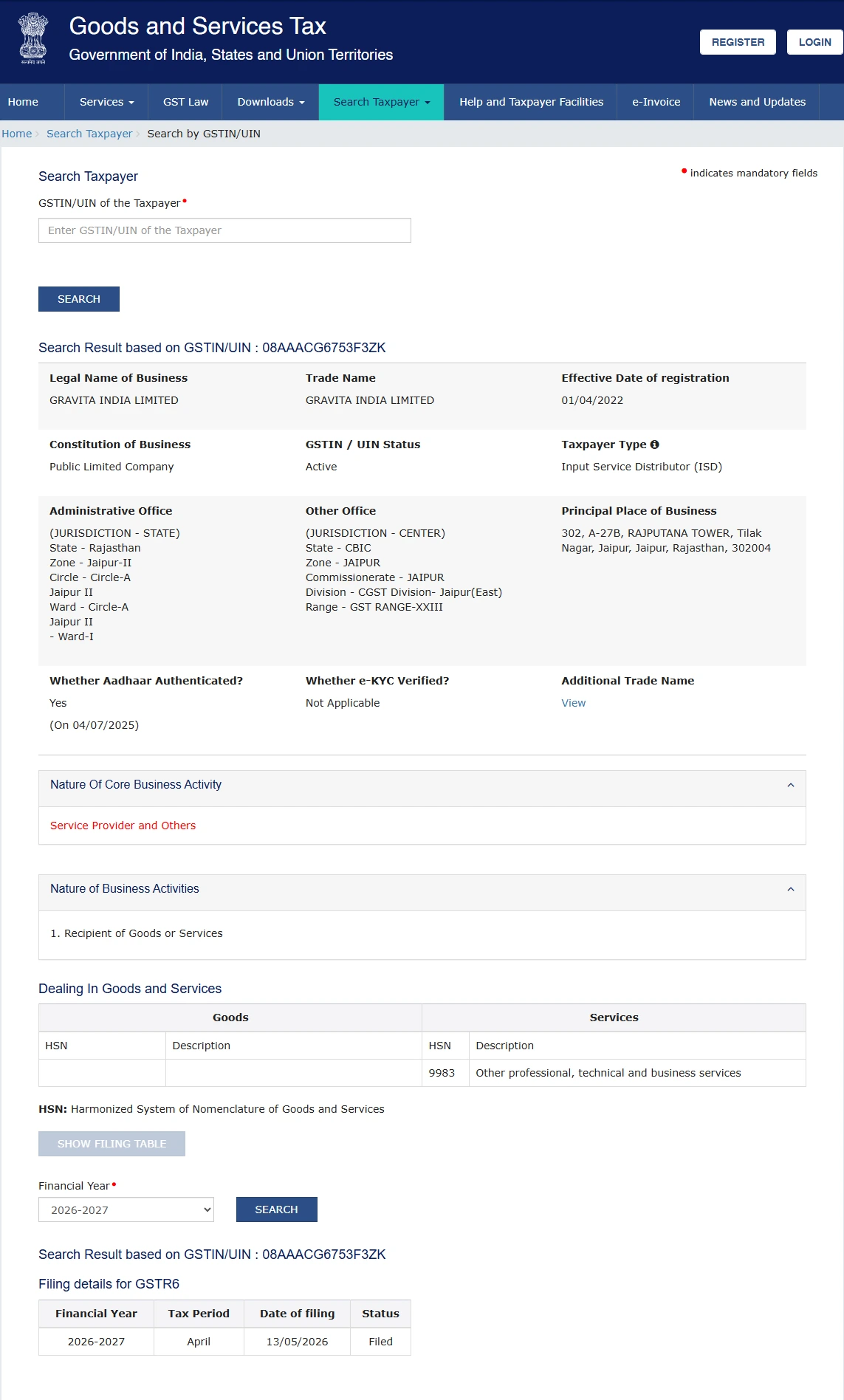Click the Dealing In Goods and Services heading

[x=130, y=989]
